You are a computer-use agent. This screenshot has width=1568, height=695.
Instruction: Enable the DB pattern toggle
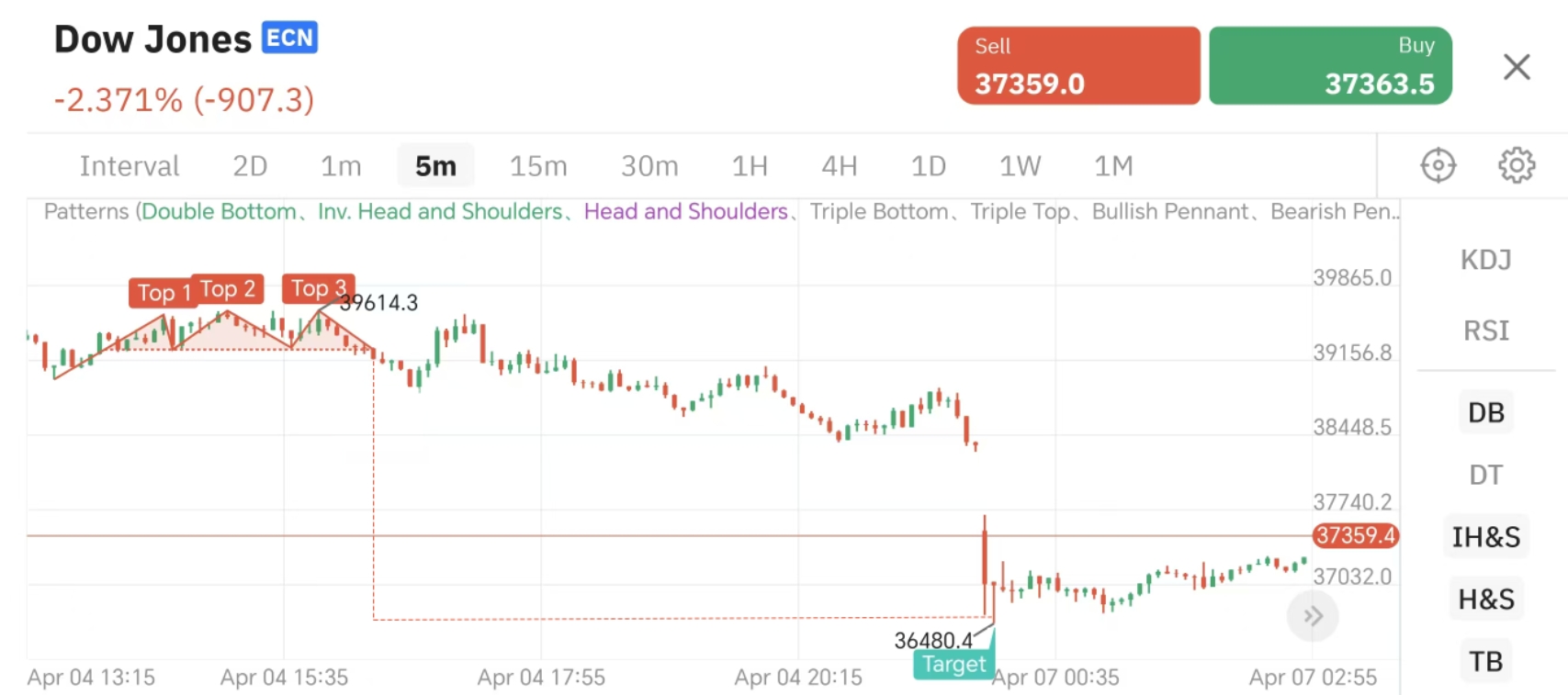click(1485, 412)
